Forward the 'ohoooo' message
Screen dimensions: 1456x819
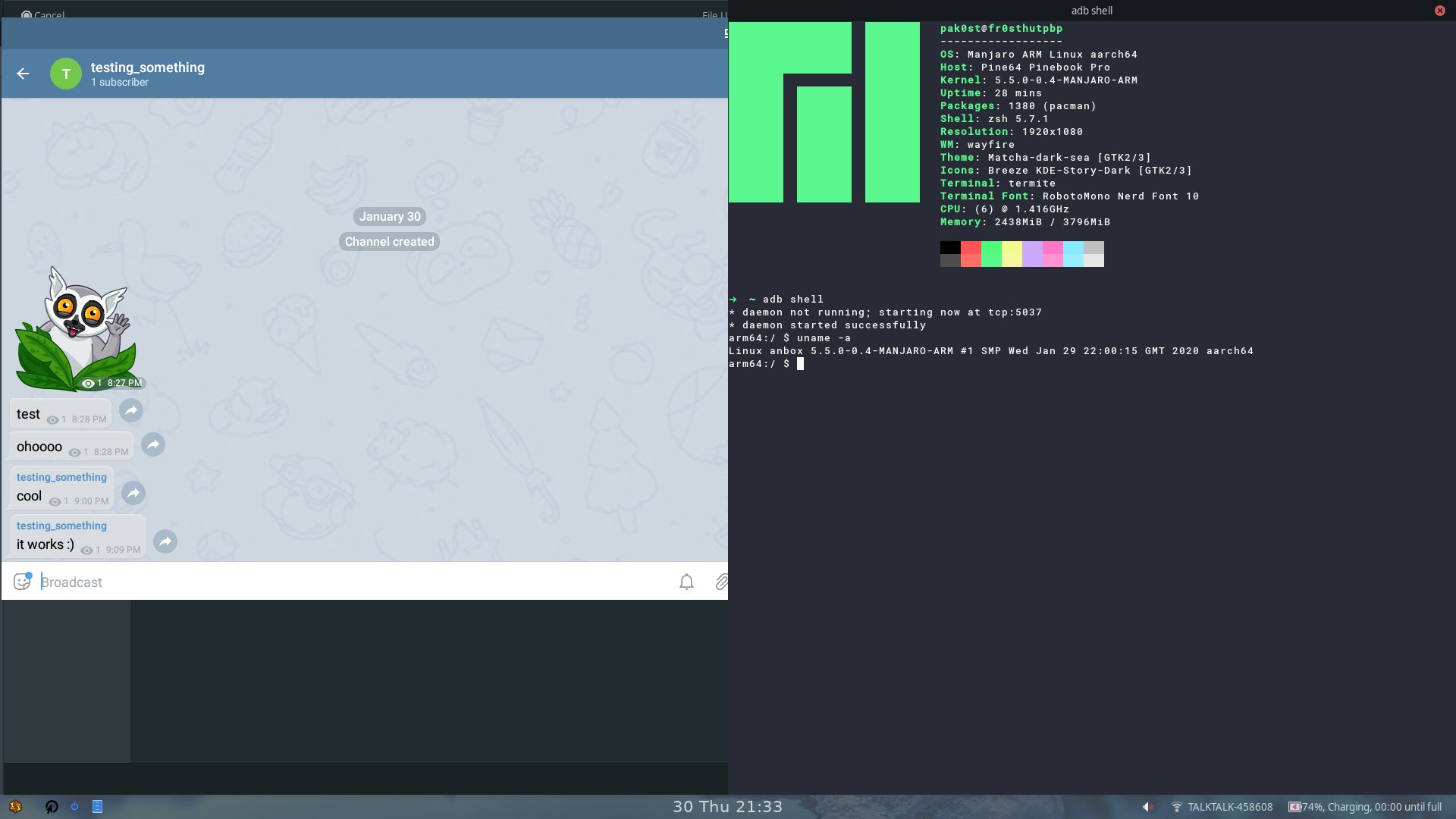(153, 444)
